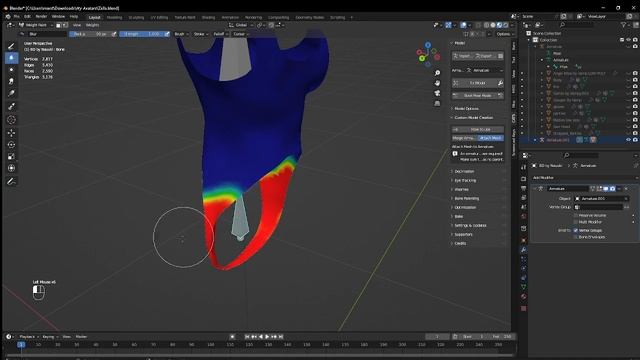Screen dimensions: 640x360
Task: Open the Window menu
Action: click(x=58, y=17)
